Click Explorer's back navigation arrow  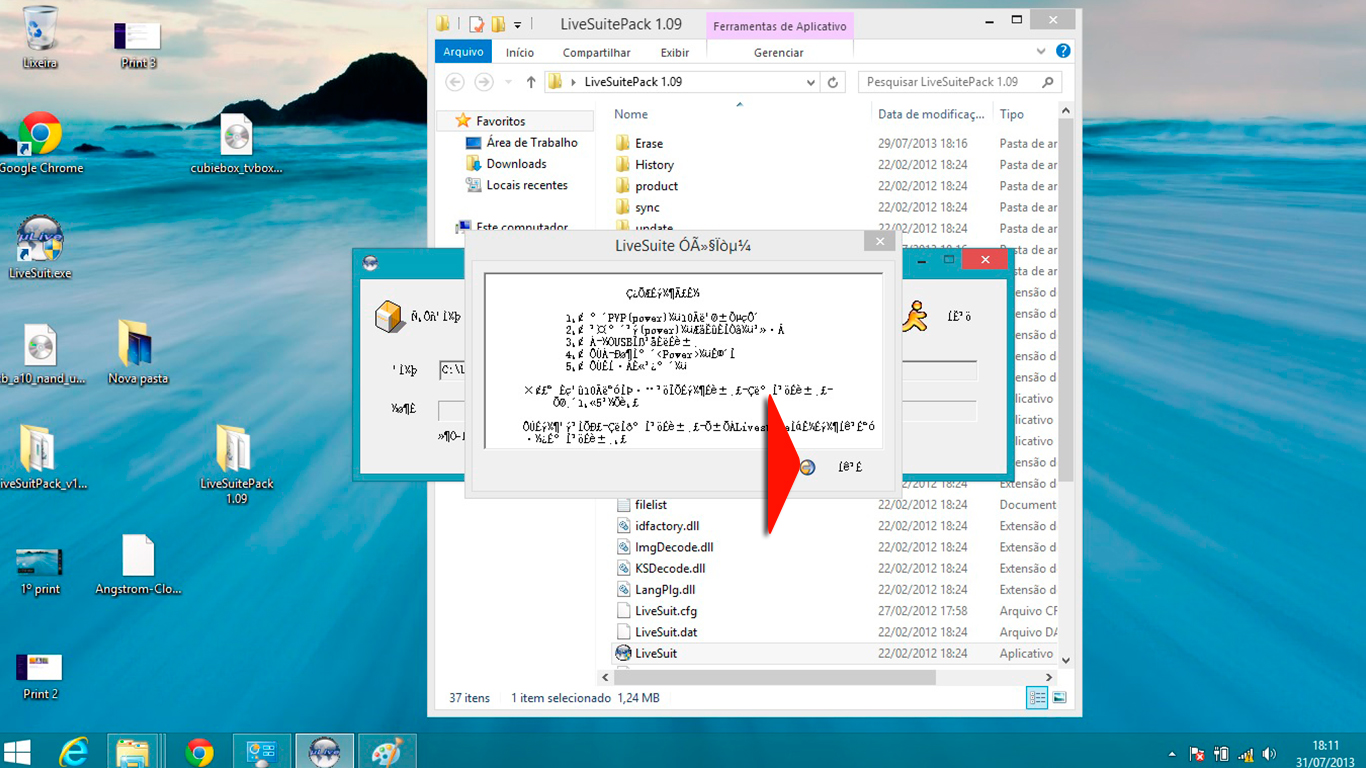coord(455,82)
